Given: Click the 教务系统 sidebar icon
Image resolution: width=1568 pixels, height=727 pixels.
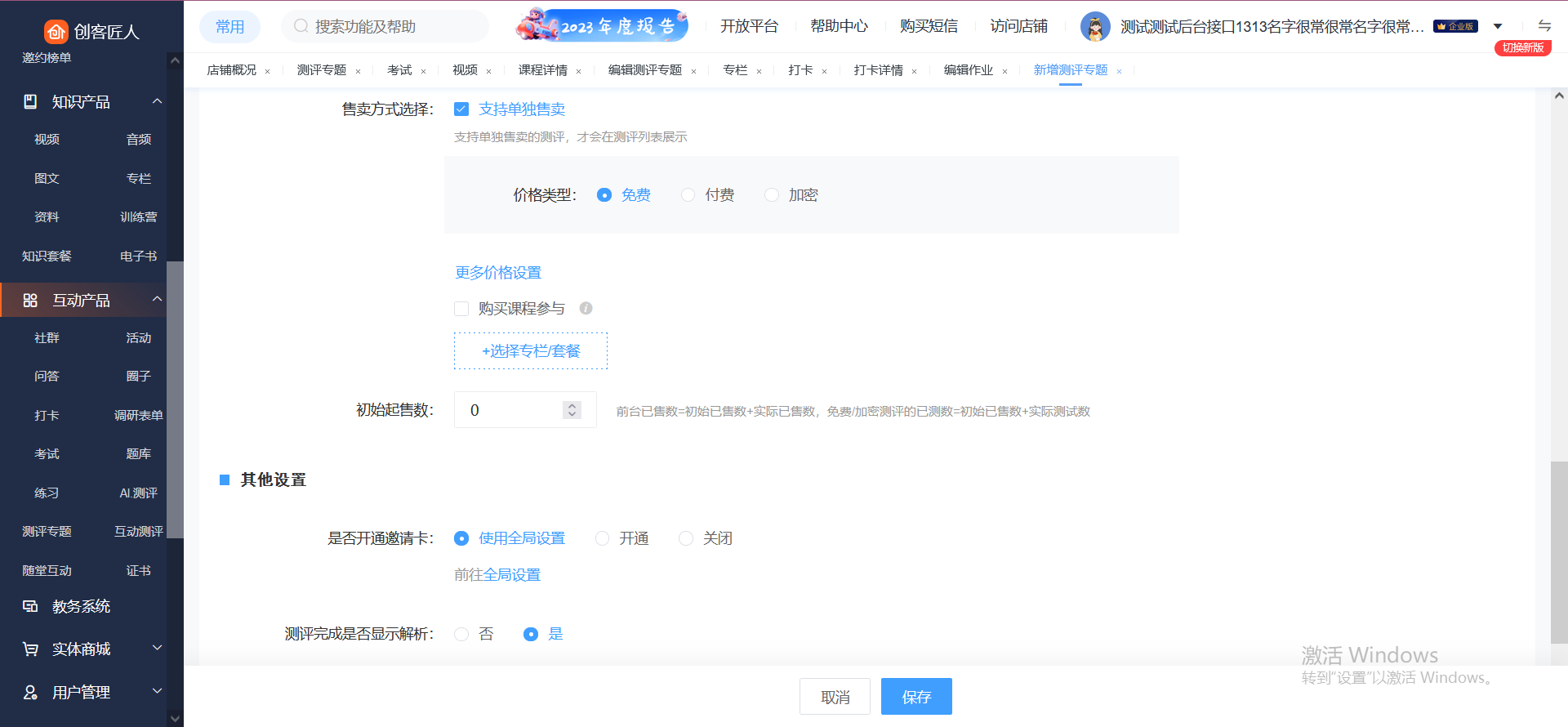Looking at the screenshot, I should (x=30, y=606).
